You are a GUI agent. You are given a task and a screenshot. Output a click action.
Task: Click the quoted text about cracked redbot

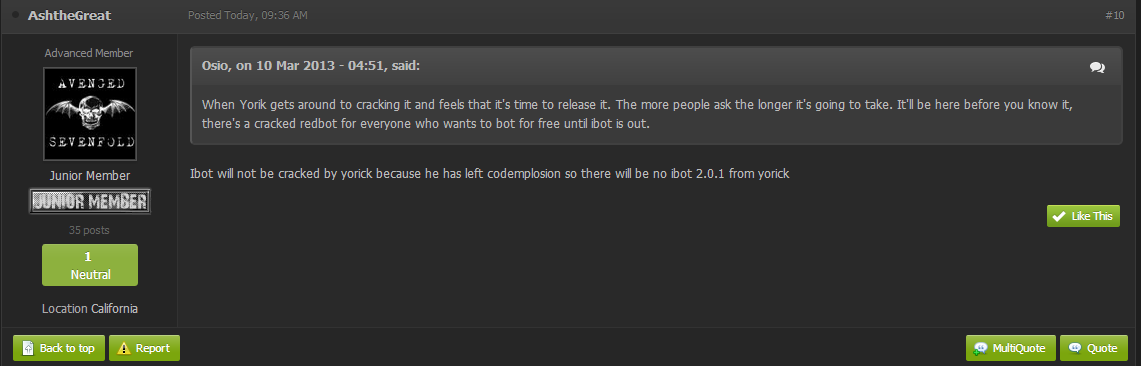tap(637, 114)
